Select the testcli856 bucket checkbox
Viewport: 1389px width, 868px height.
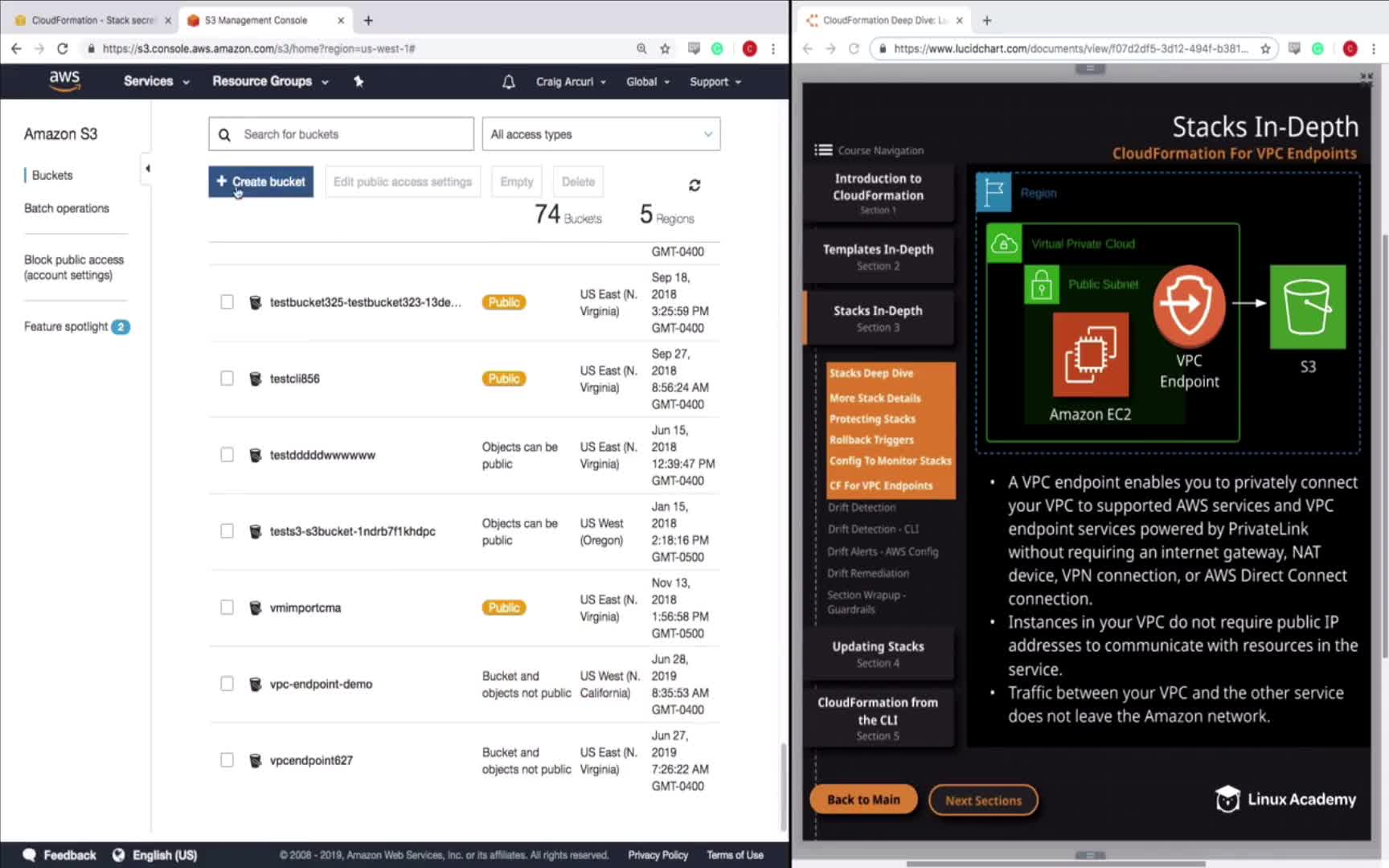point(227,379)
